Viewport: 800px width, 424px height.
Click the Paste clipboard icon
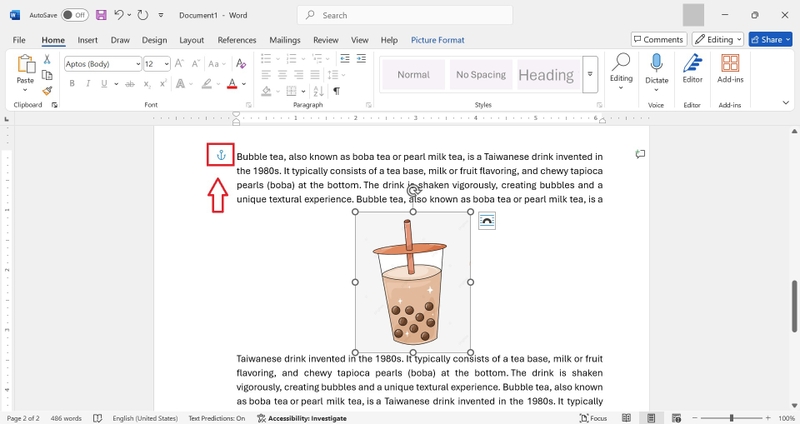[26, 64]
